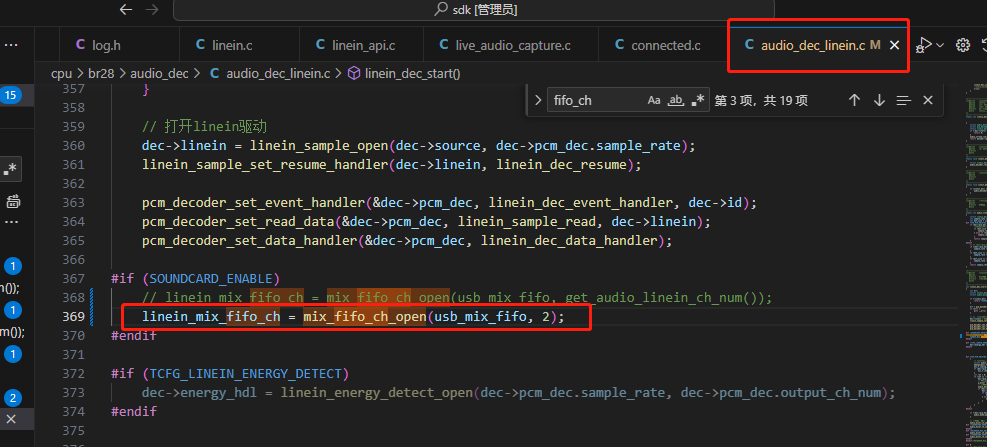The width and height of the screenshot is (987, 447).
Task: Click line number 360 in the gutter
Action: click(x=74, y=145)
